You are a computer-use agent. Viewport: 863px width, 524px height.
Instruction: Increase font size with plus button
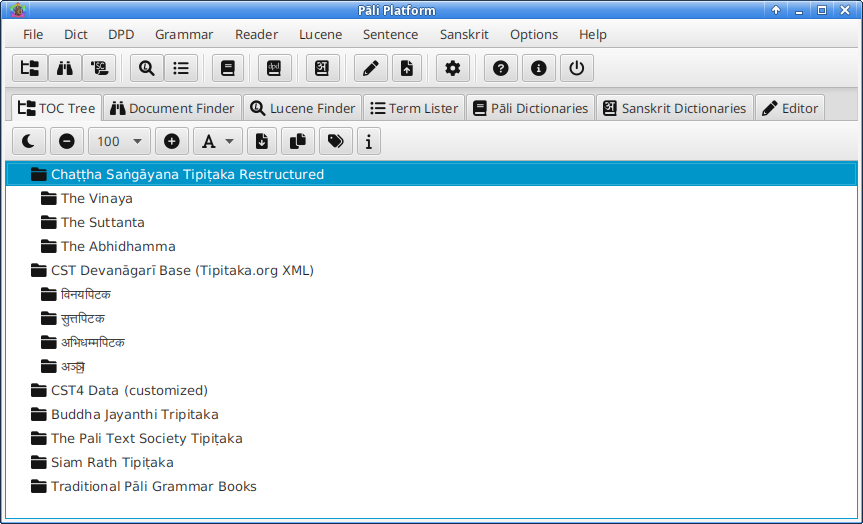172,141
